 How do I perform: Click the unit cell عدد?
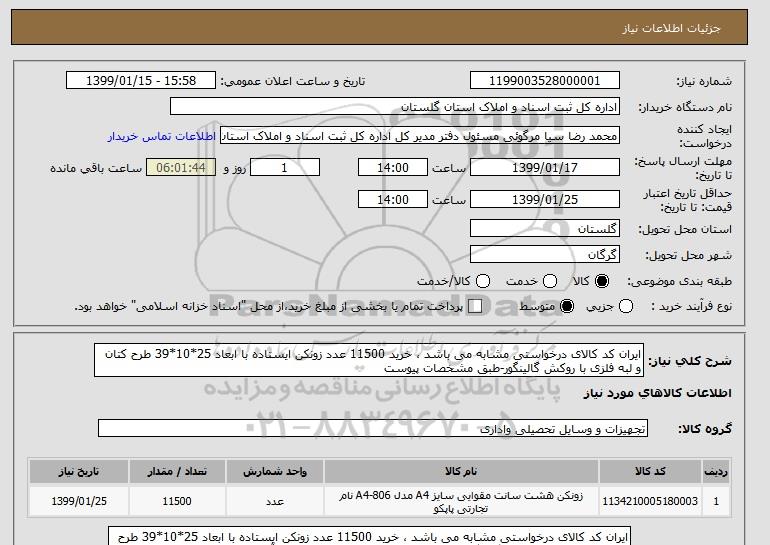(275, 501)
